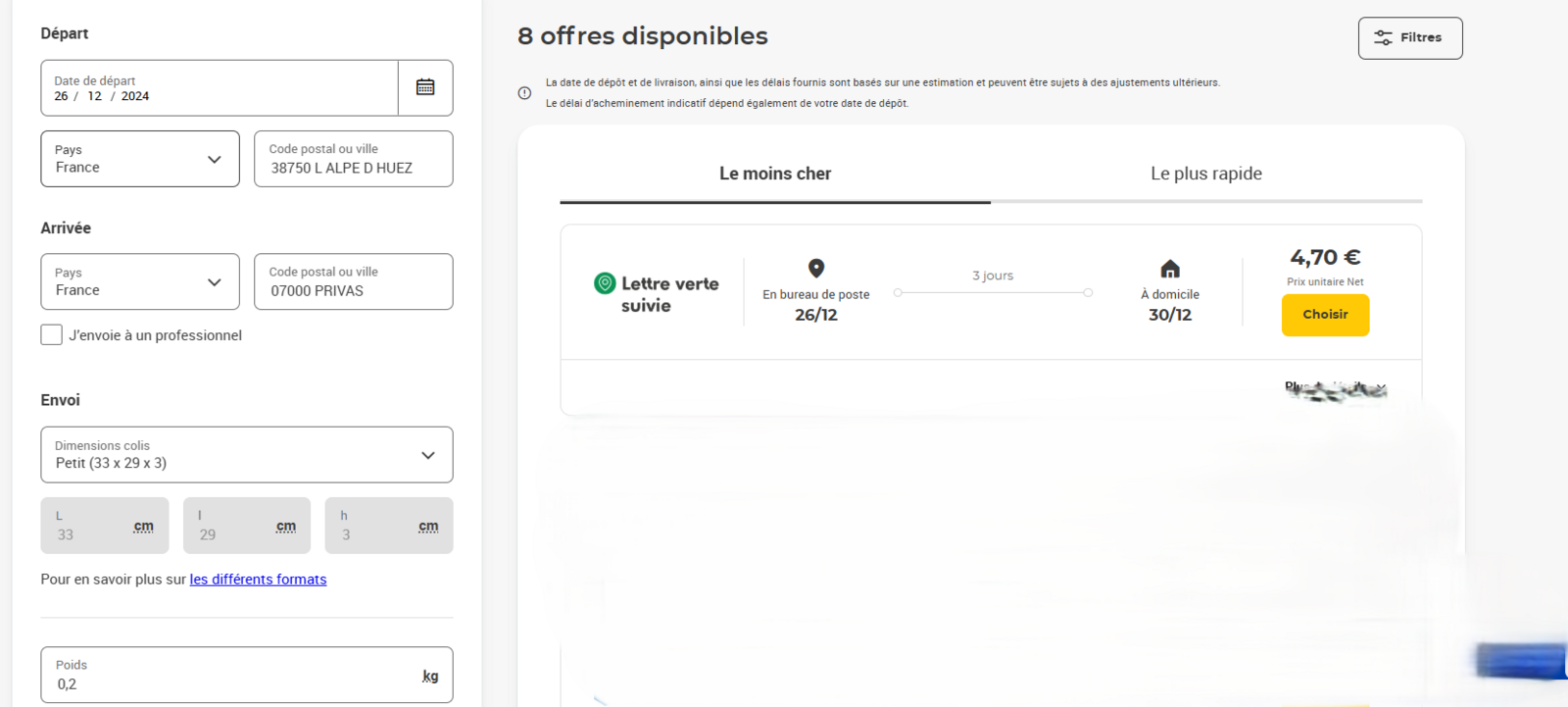Click the arrival postal code field
1568x707 pixels.
click(353, 281)
